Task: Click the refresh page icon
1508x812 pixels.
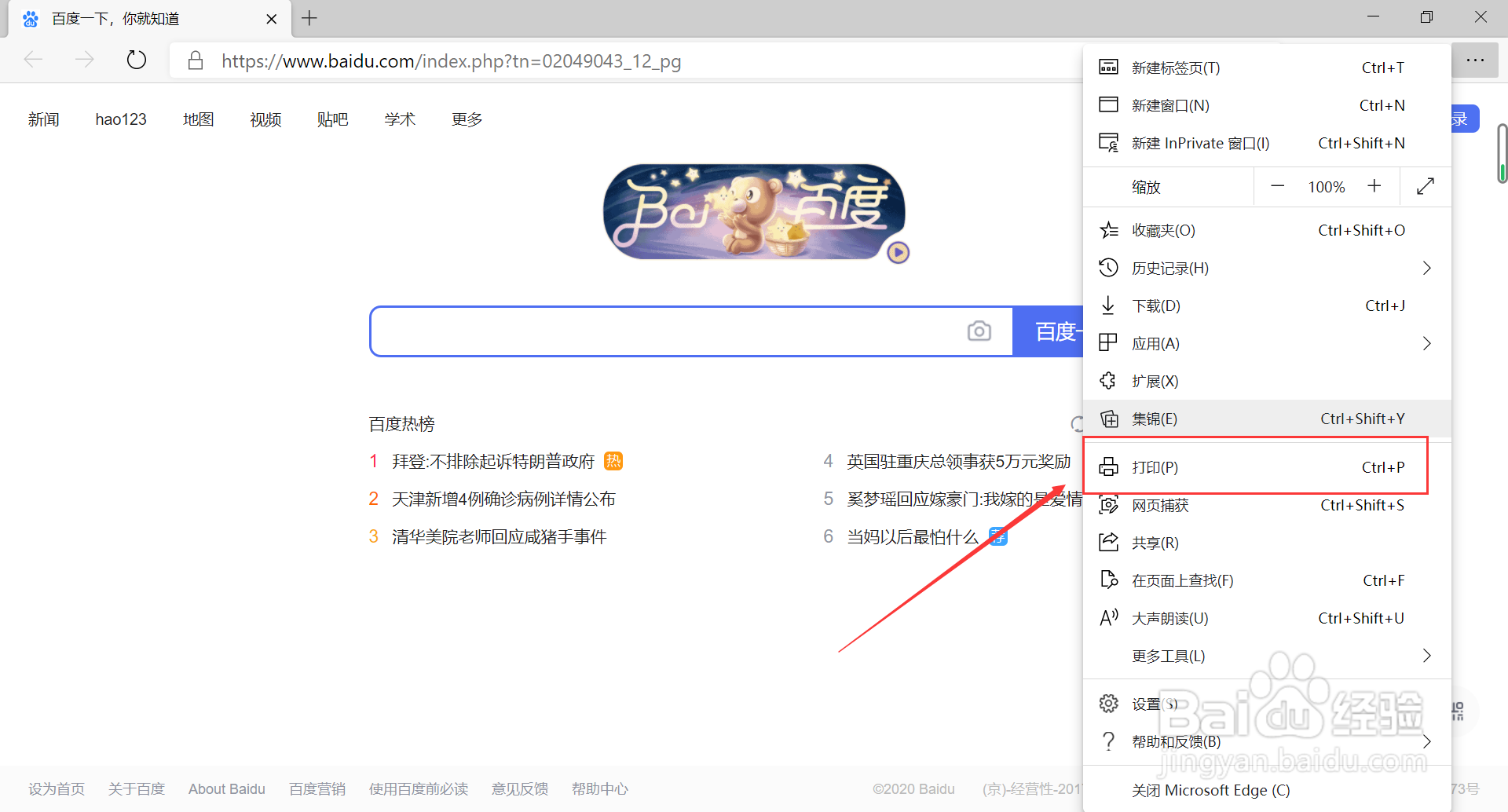Action: pos(136,60)
